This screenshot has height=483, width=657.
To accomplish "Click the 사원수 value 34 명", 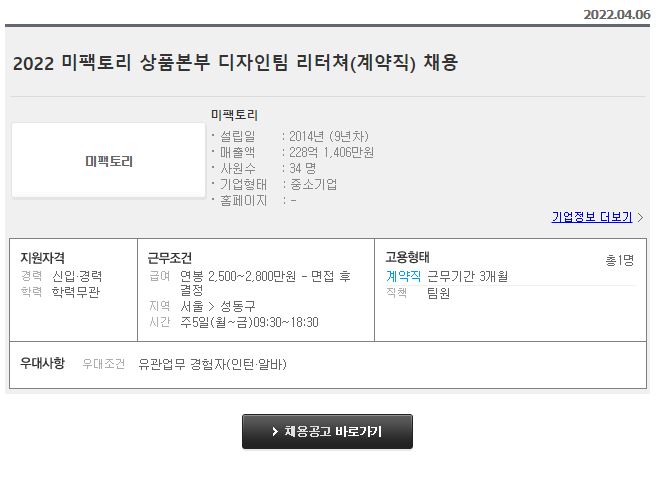I will 303,168.
